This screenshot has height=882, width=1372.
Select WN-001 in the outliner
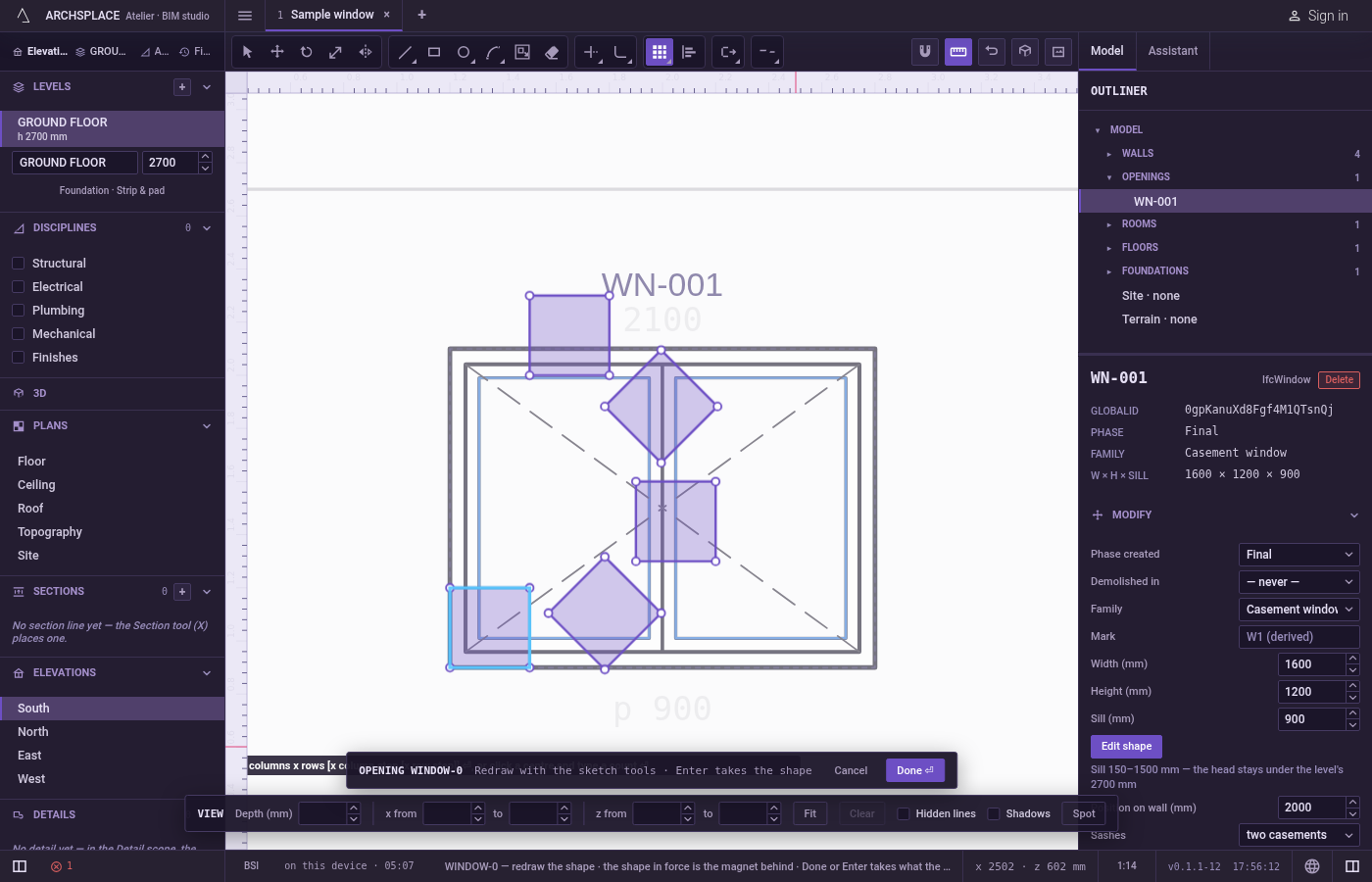1225,201
